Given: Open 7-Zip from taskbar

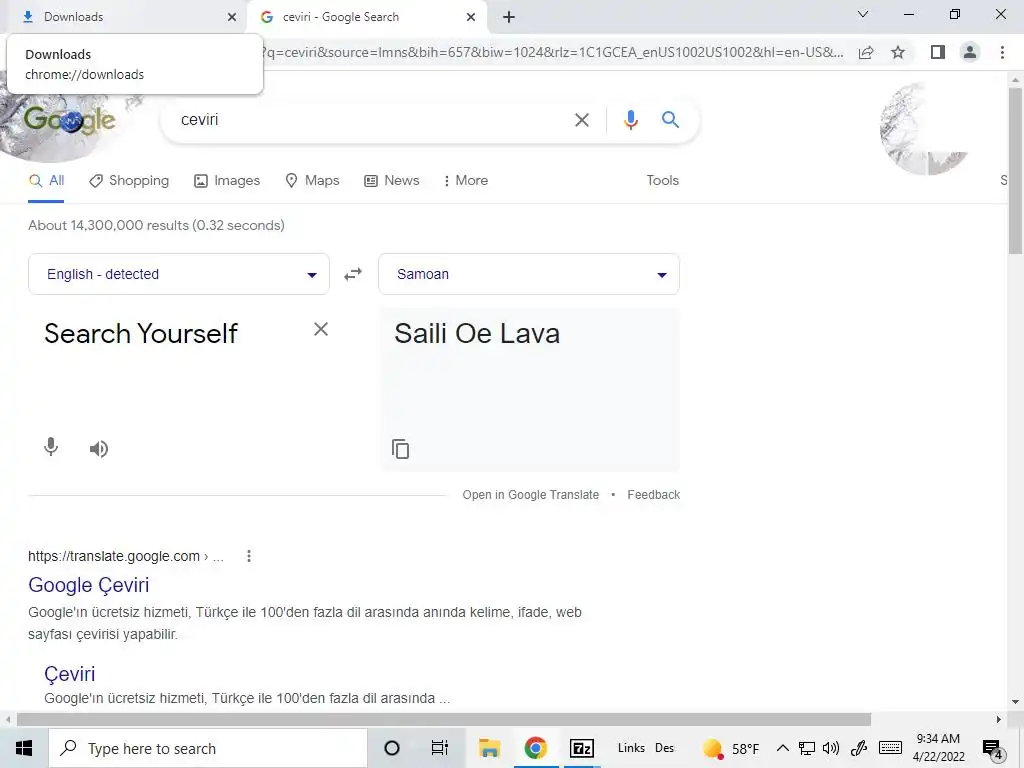Looking at the screenshot, I should tap(582, 748).
